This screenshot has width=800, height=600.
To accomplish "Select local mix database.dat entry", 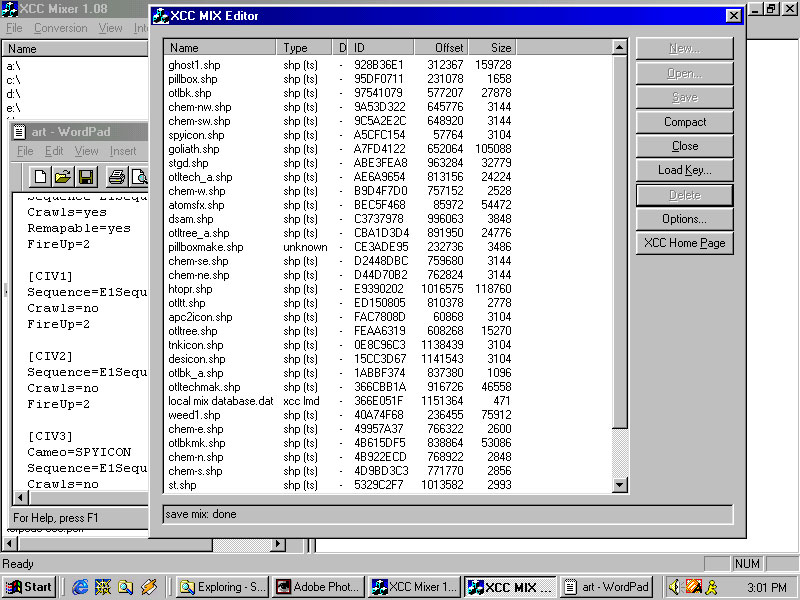I will point(221,401).
